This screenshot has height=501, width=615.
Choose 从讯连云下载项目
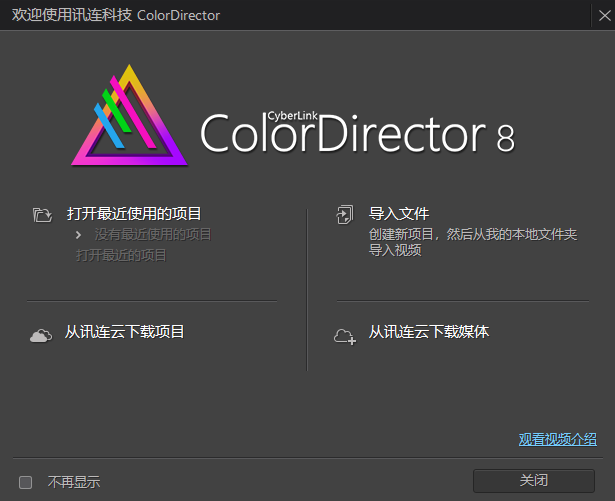124,332
